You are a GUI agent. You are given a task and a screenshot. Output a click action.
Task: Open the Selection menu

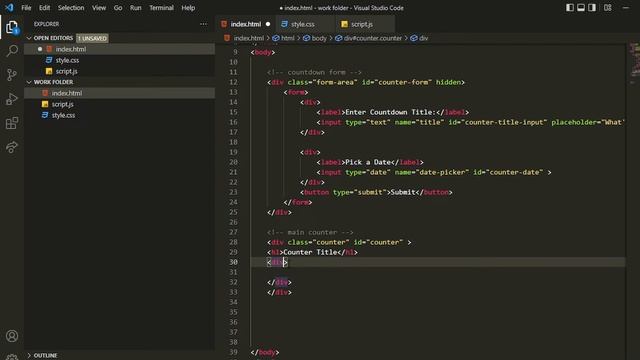tap(71, 8)
